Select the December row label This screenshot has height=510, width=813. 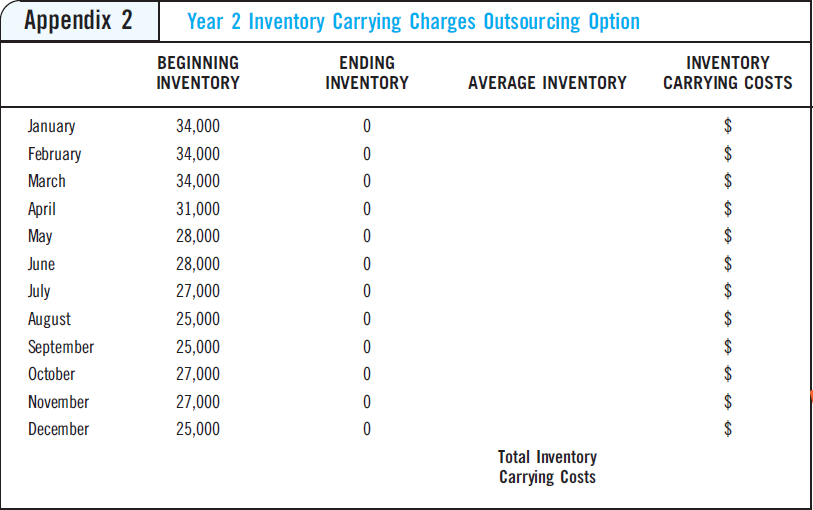pyautogui.click(x=58, y=429)
